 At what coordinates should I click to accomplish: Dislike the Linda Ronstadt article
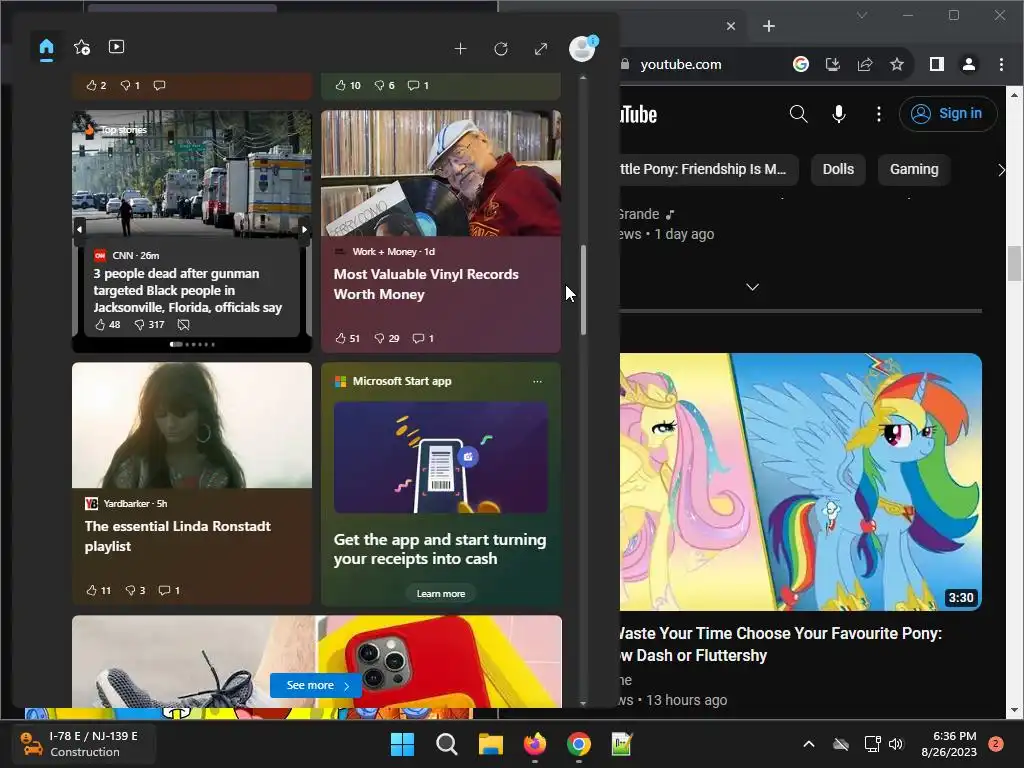(x=135, y=590)
